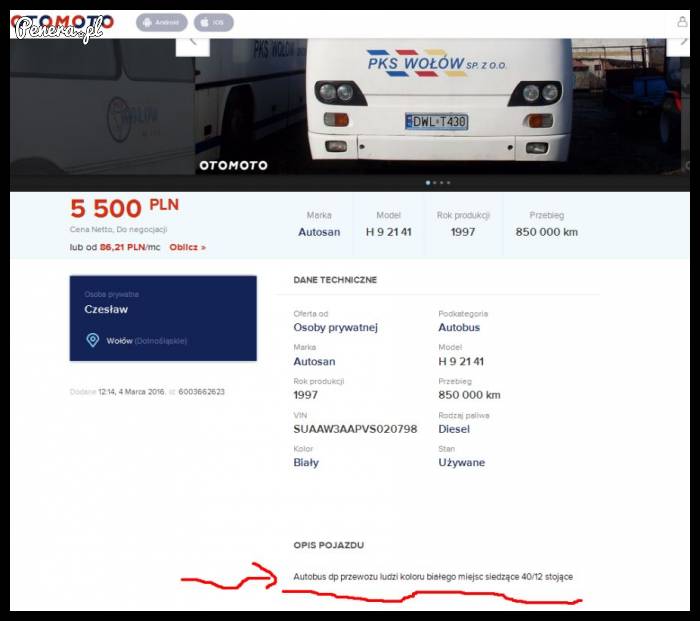The width and height of the screenshot is (700, 621).
Task: Click the Osoby prywatnej offer link
Action: (x=336, y=328)
